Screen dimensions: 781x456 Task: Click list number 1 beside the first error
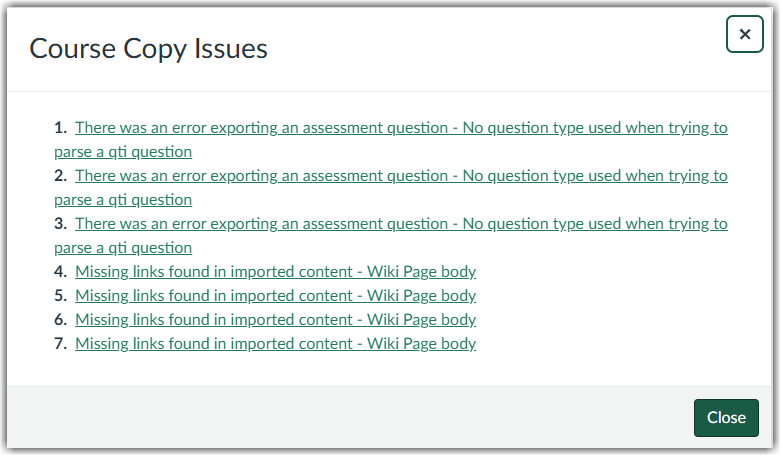[x=60, y=128]
